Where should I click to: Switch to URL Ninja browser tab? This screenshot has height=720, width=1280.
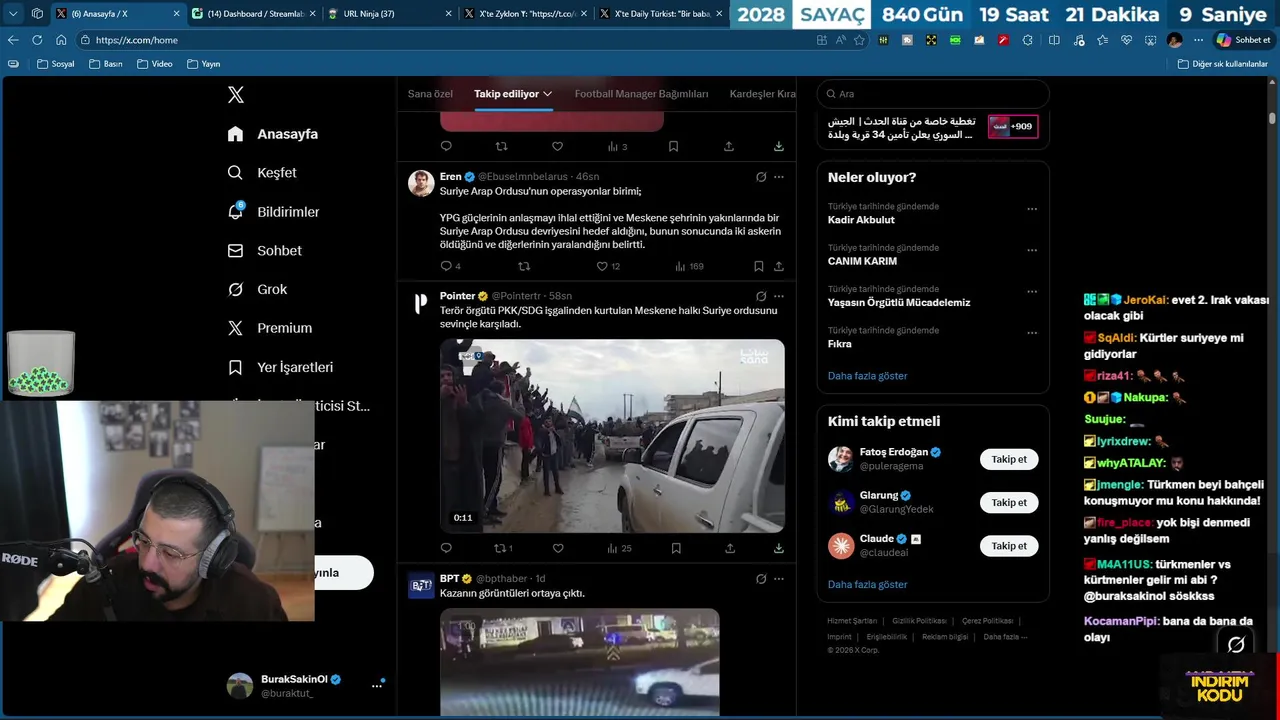coord(388,14)
